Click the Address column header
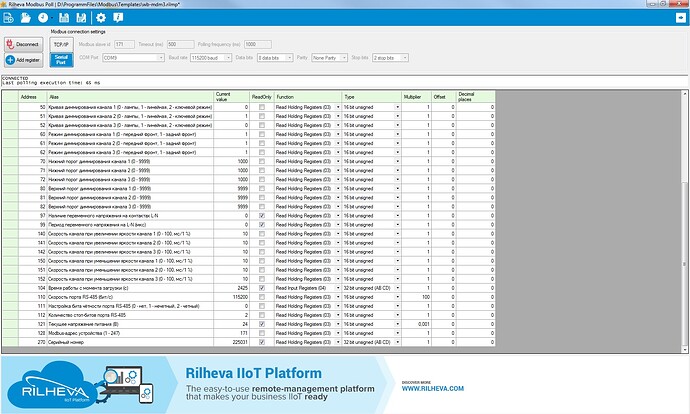 (x=32, y=97)
